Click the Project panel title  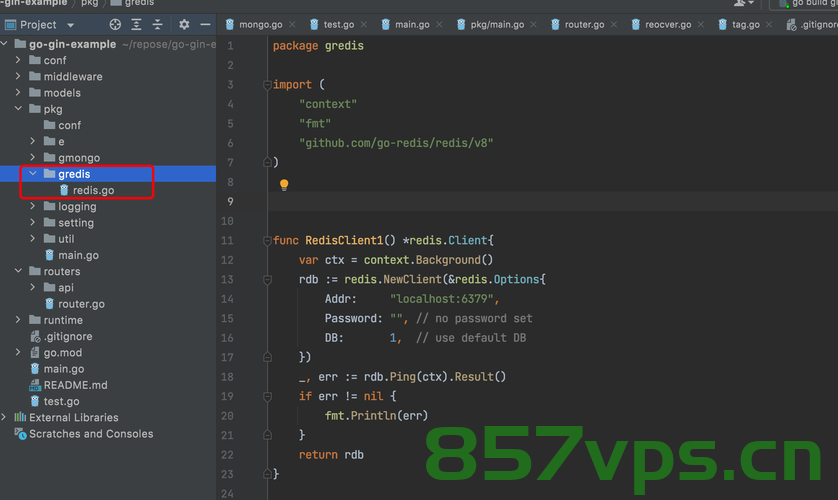(38, 25)
